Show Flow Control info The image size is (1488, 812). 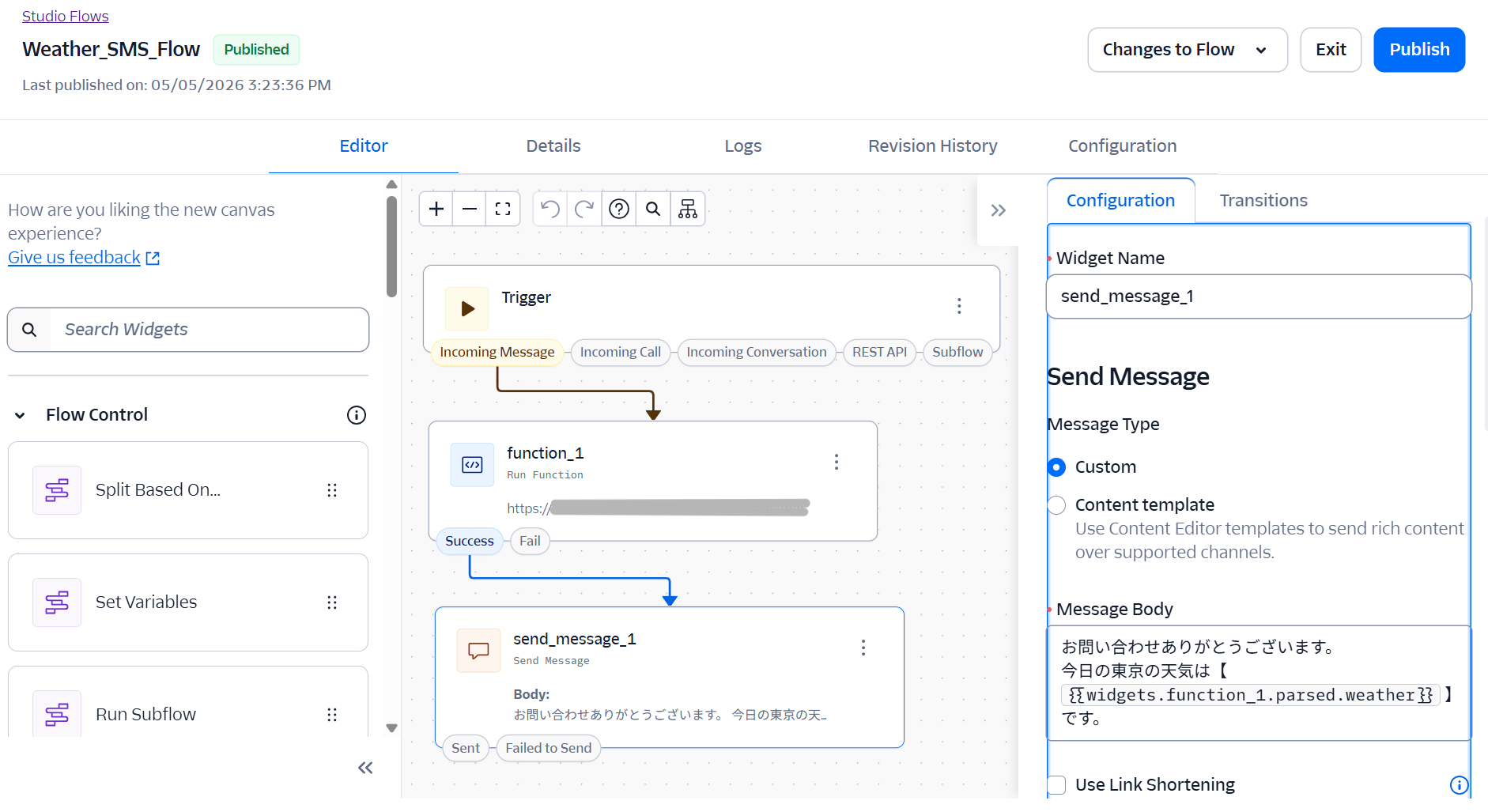click(x=357, y=415)
